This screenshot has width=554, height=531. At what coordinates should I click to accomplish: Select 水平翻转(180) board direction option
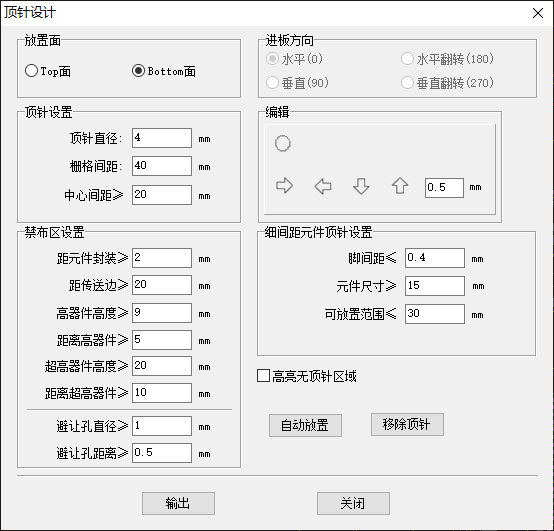tap(447, 59)
